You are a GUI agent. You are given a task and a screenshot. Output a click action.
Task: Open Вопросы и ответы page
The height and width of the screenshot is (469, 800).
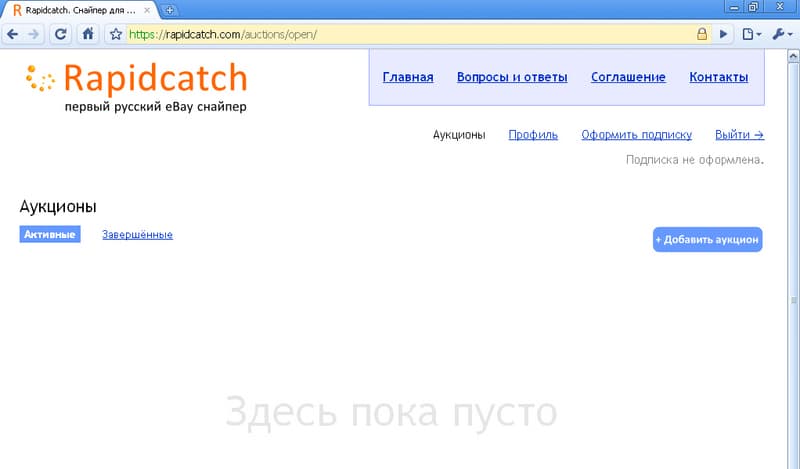(x=512, y=77)
